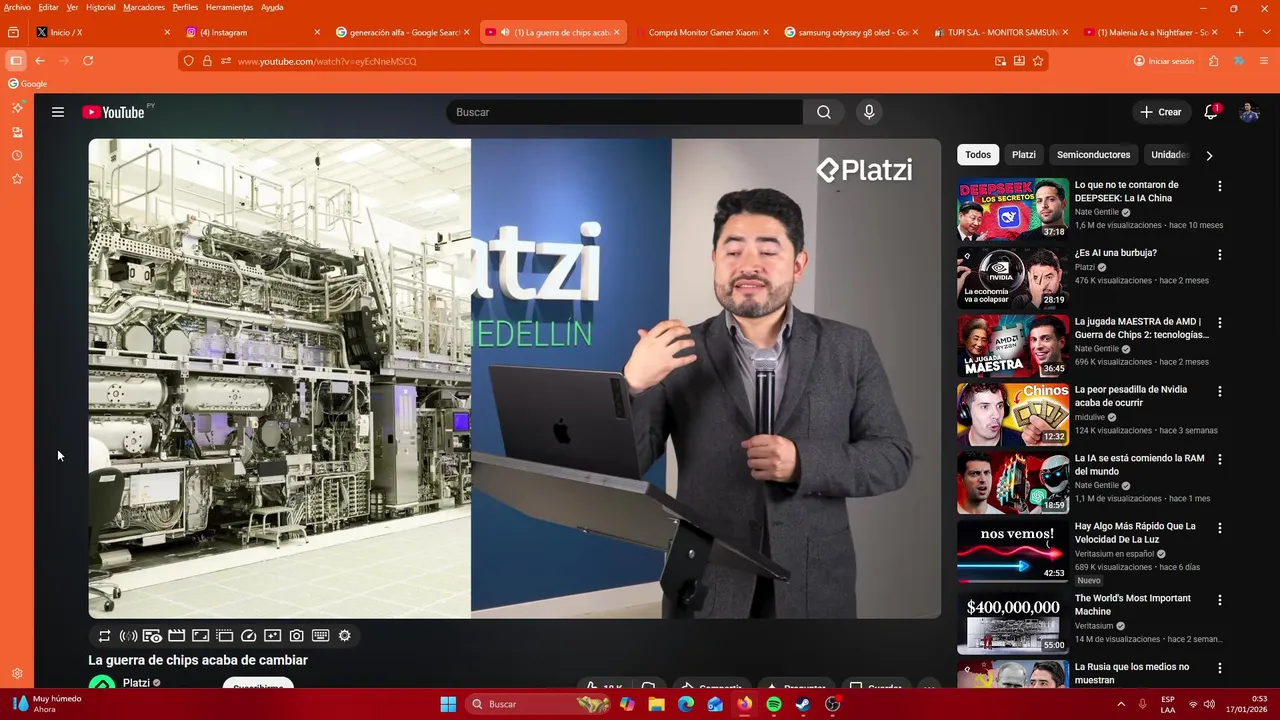The width and height of the screenshot is (1280, 720).
Task: Toggle the resize player icon under video
Action: coord(200,636)
